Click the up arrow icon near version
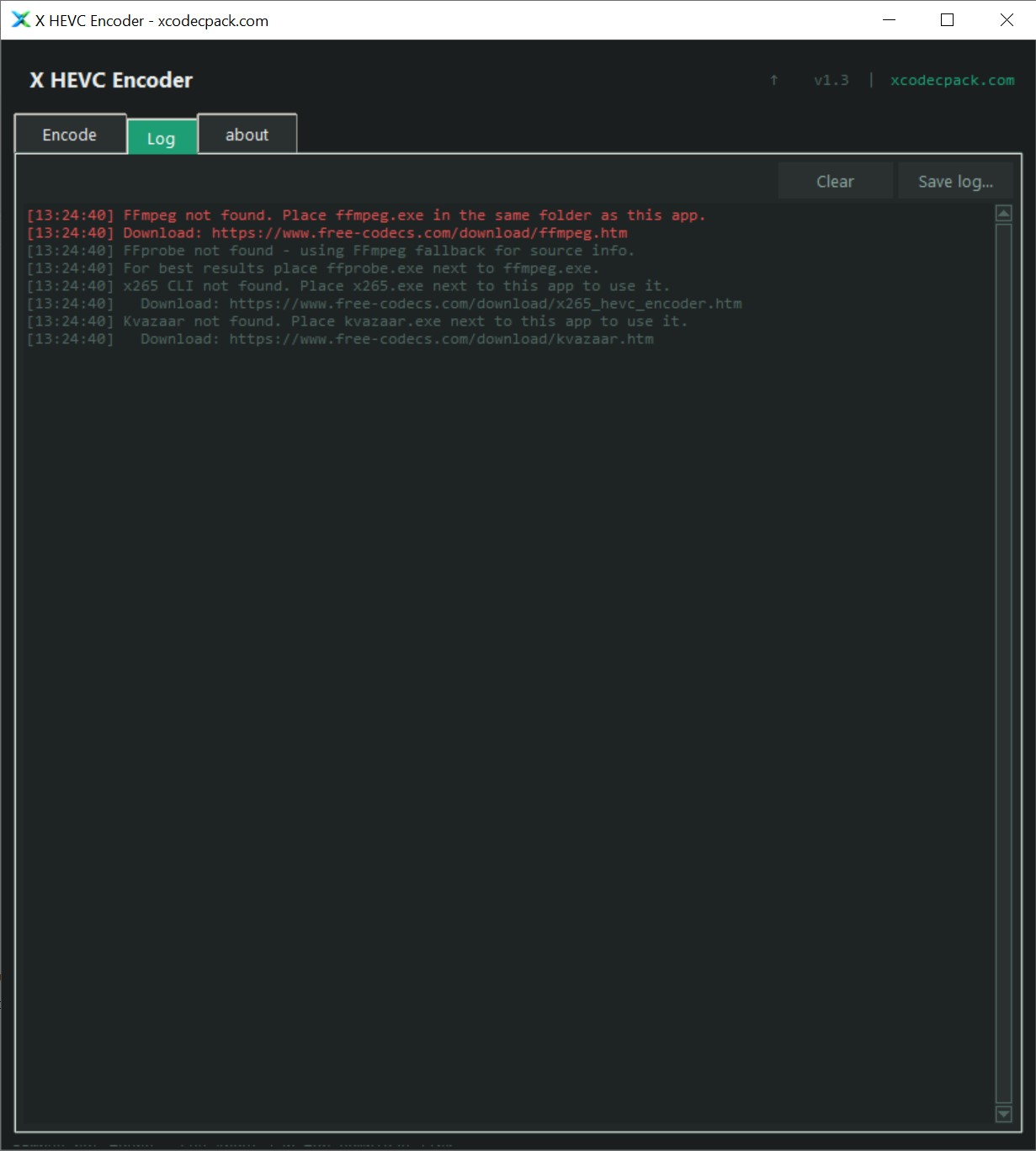 pyautogui.click(x=774, y=80)
